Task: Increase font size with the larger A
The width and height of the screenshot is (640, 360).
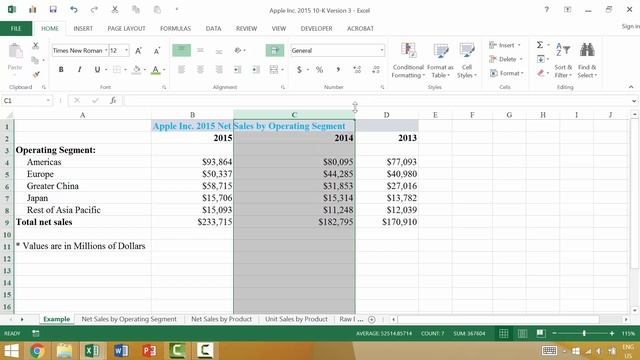Action: click(138, 51)
